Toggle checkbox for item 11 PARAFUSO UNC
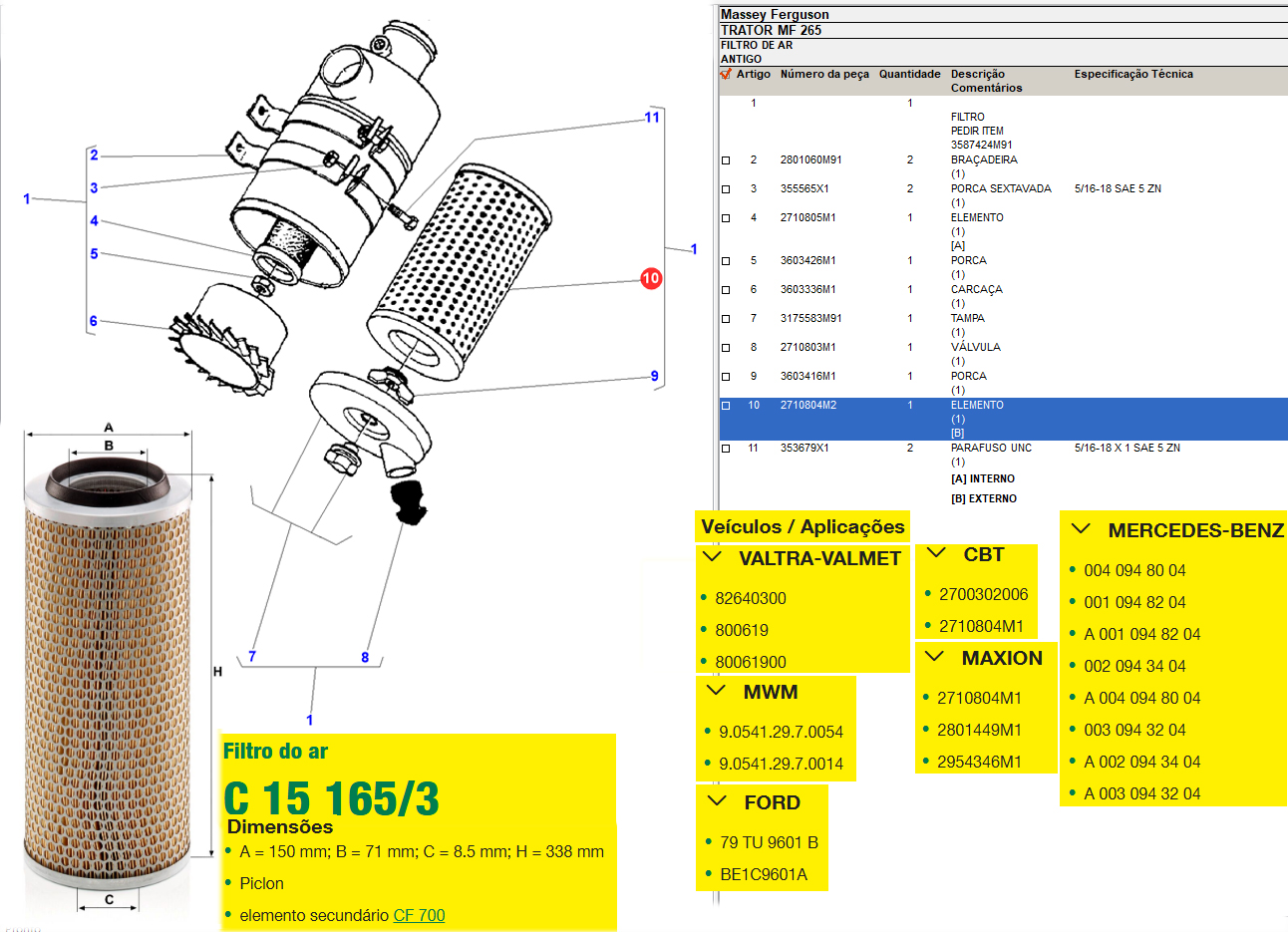 [x=726, y=449]
